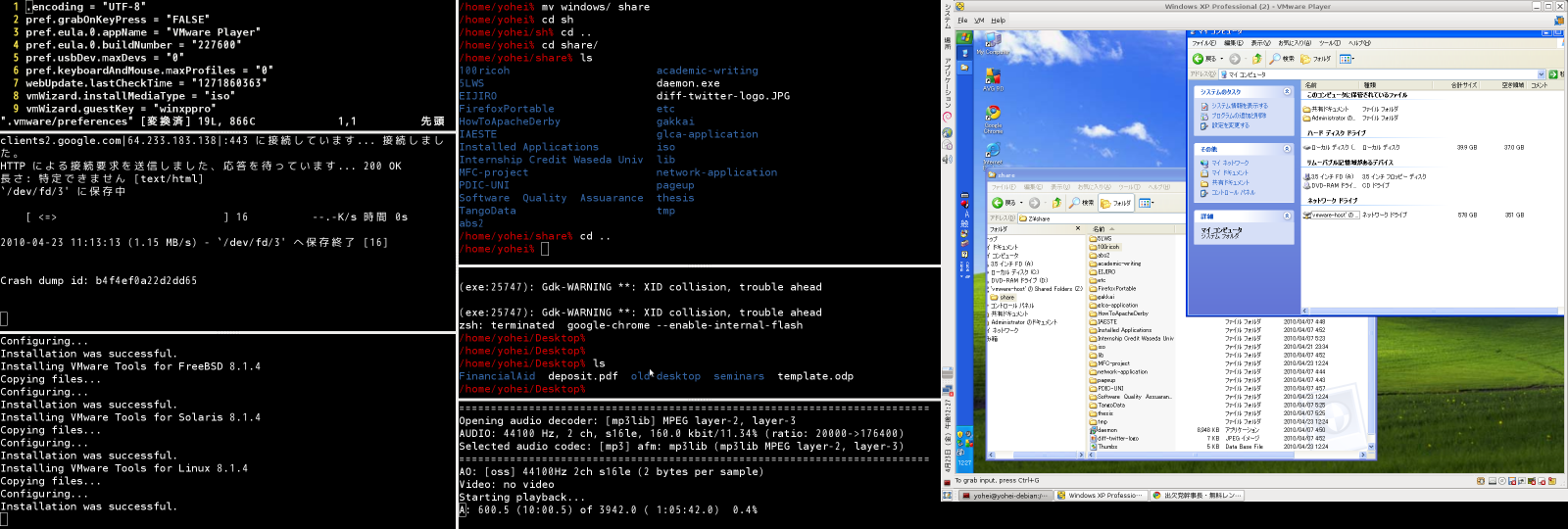This screenshot has height=529, width=1568.
Task: Collapse the システムのタスク pane
Action: pos(1287,91)
